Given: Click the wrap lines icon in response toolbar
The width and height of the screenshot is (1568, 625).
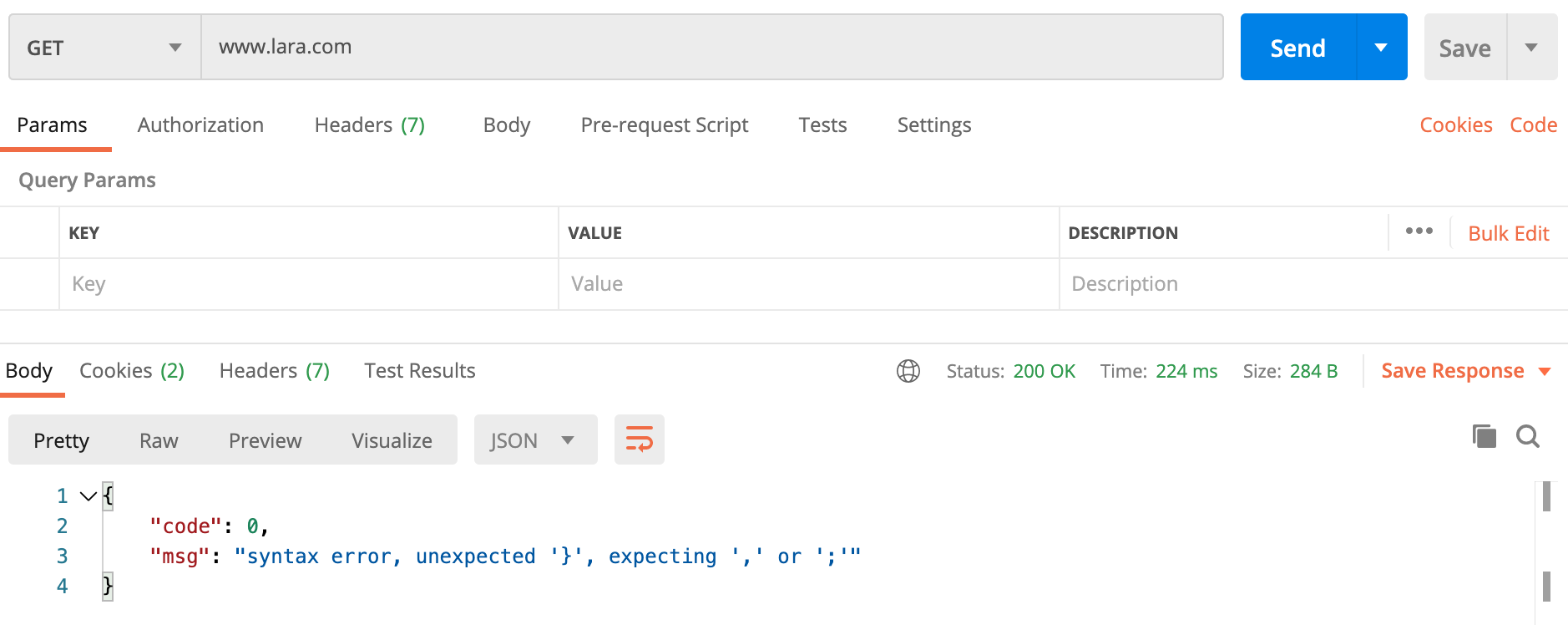Looking at the screenshot, I should [x=639, y=440].
